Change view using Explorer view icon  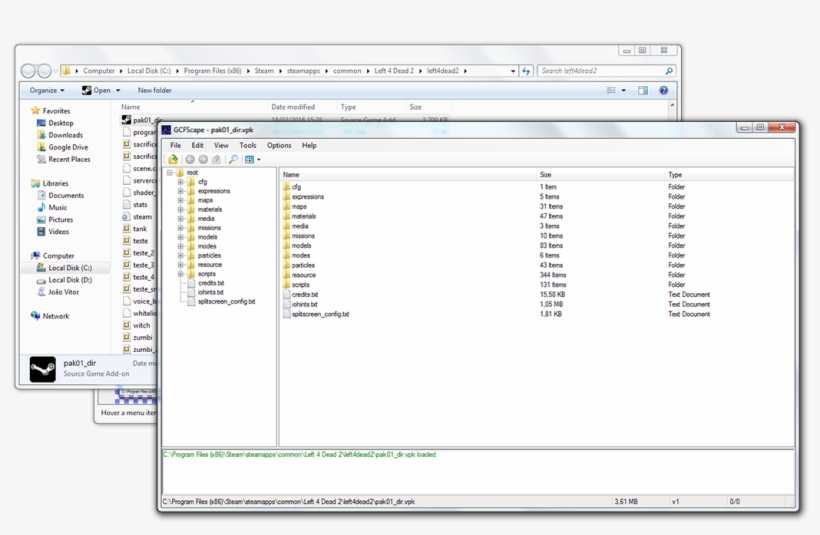[611, 90]
